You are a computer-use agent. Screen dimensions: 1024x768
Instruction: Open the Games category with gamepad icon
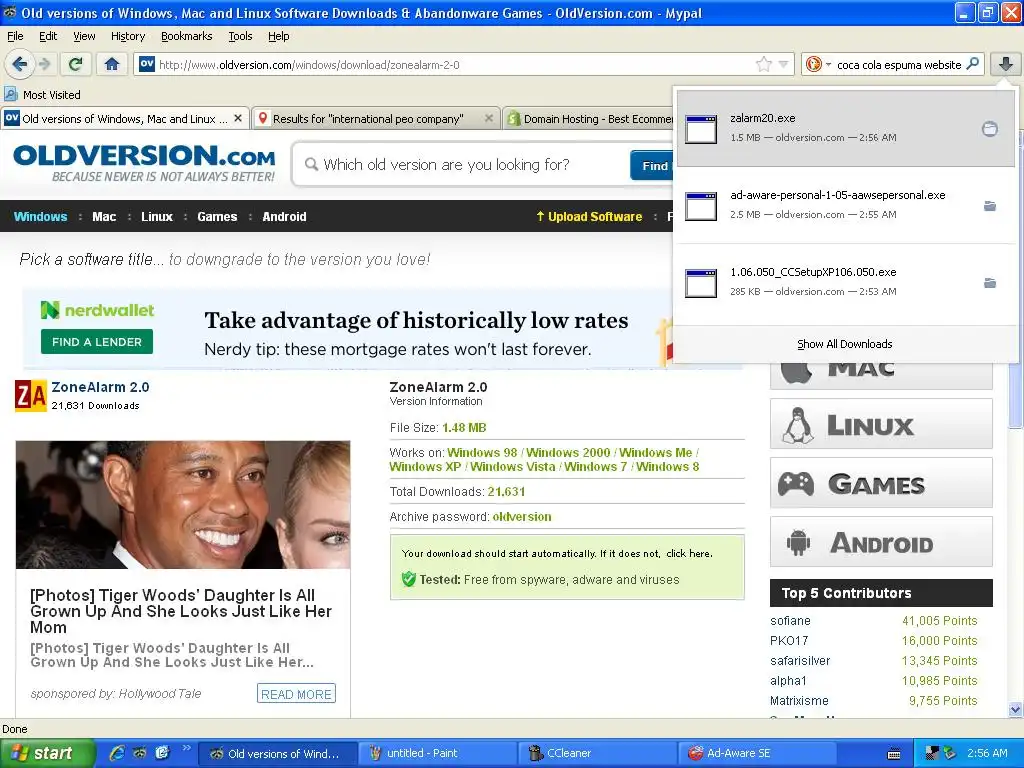pos(881,483)
